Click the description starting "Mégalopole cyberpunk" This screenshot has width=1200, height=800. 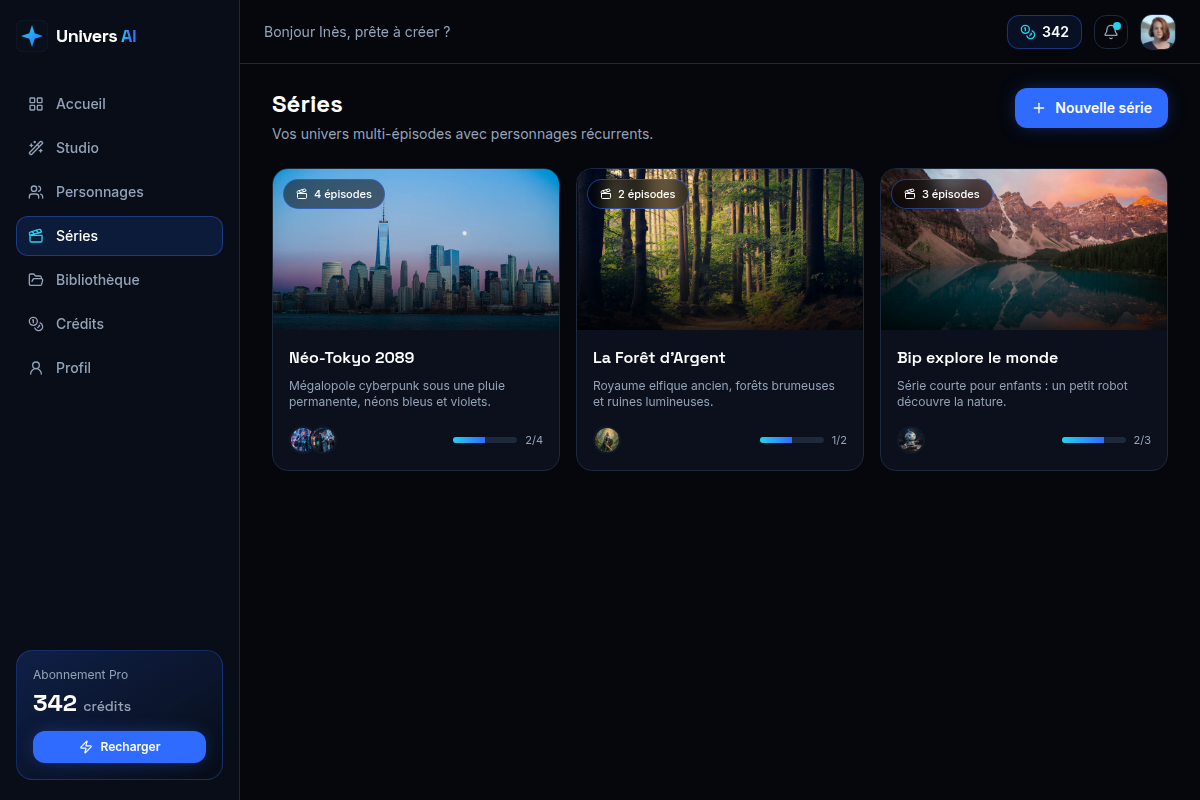tap(397, 394)
